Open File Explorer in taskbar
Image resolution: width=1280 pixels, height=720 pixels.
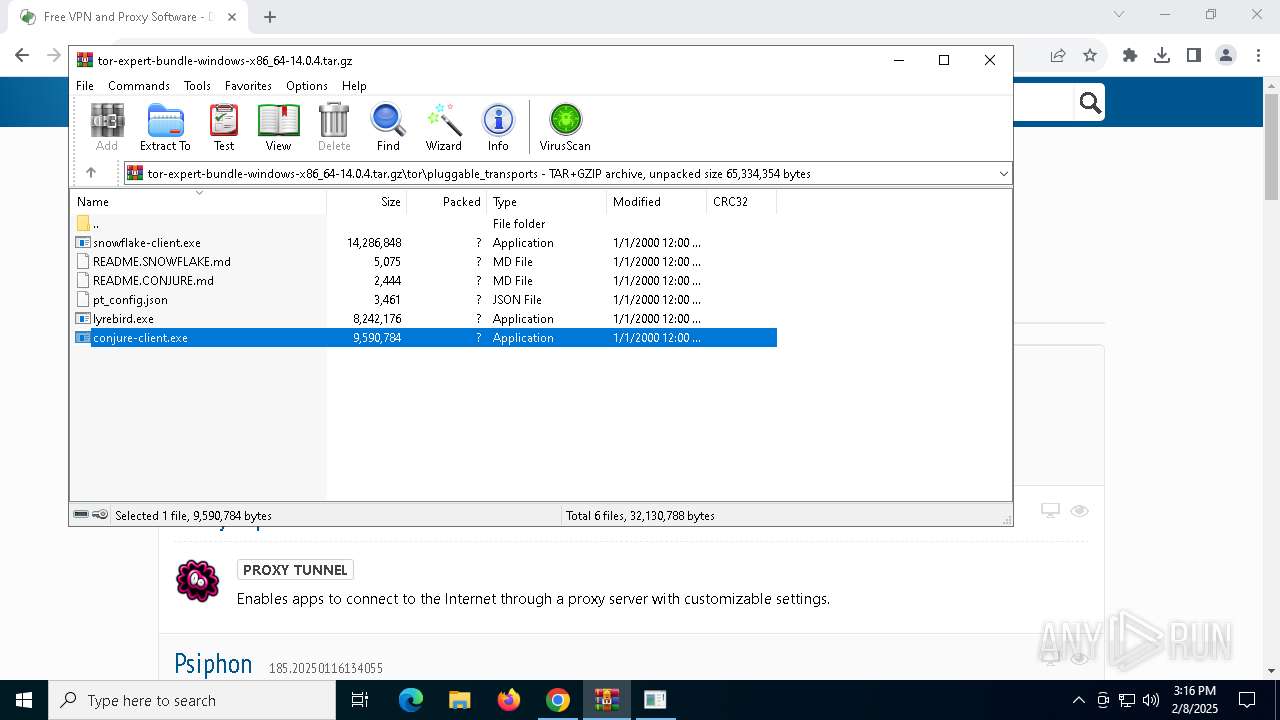pos(460,700)
